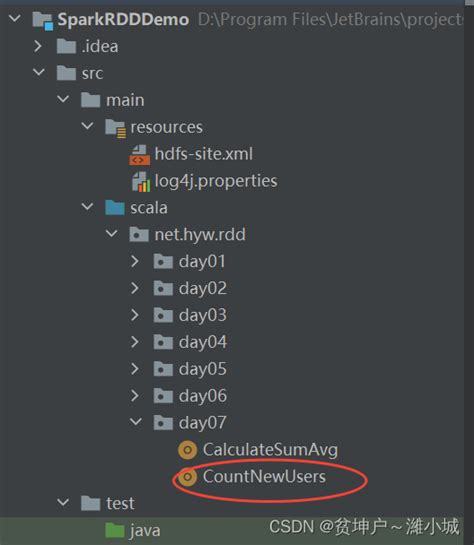This screenshot has height=545, width=474.
Task: Click the green java test folder icon
Action: 115,530
